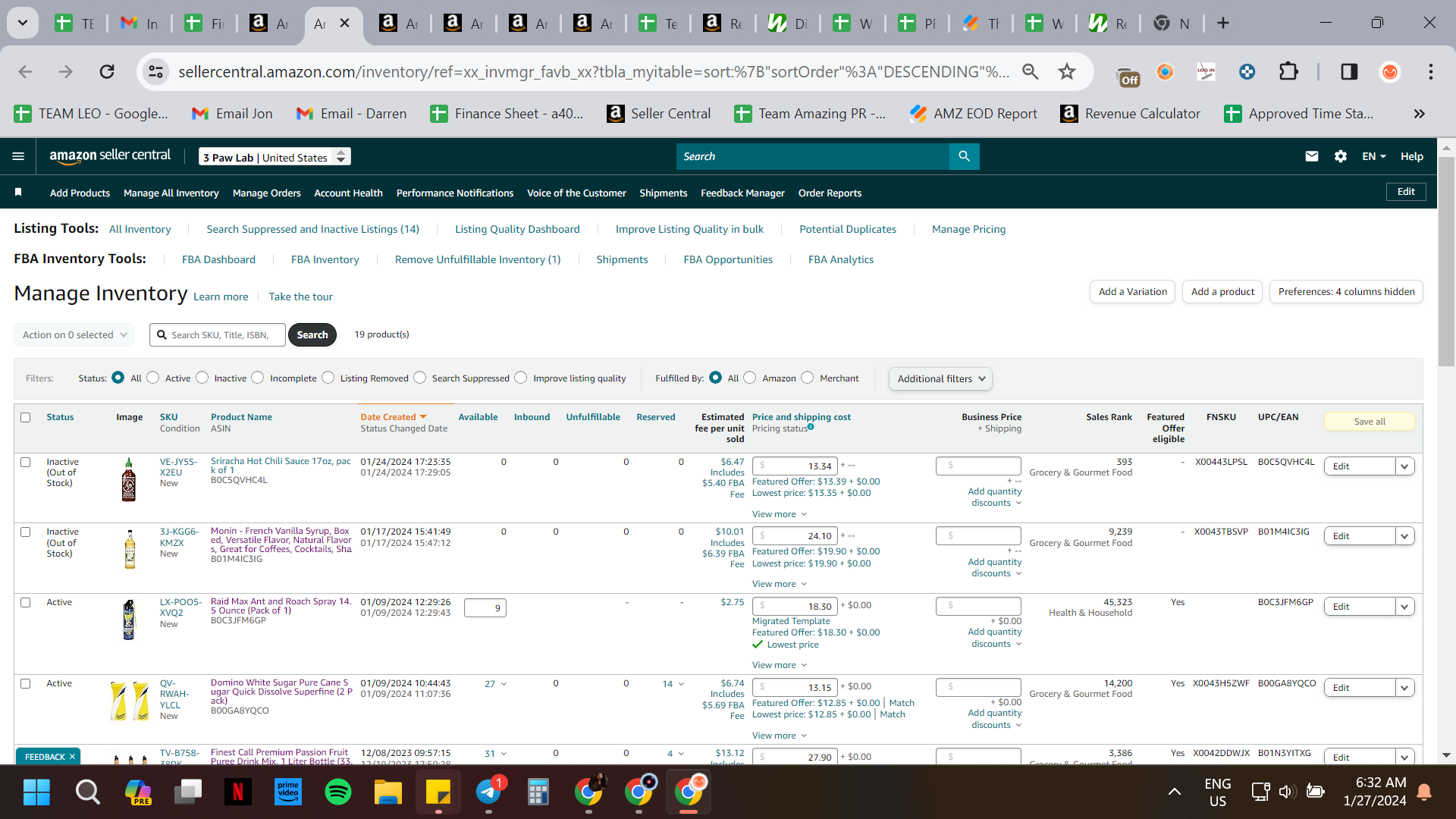Select the Improve listing quality filter

pyautogui.click(x=521, y=378)
